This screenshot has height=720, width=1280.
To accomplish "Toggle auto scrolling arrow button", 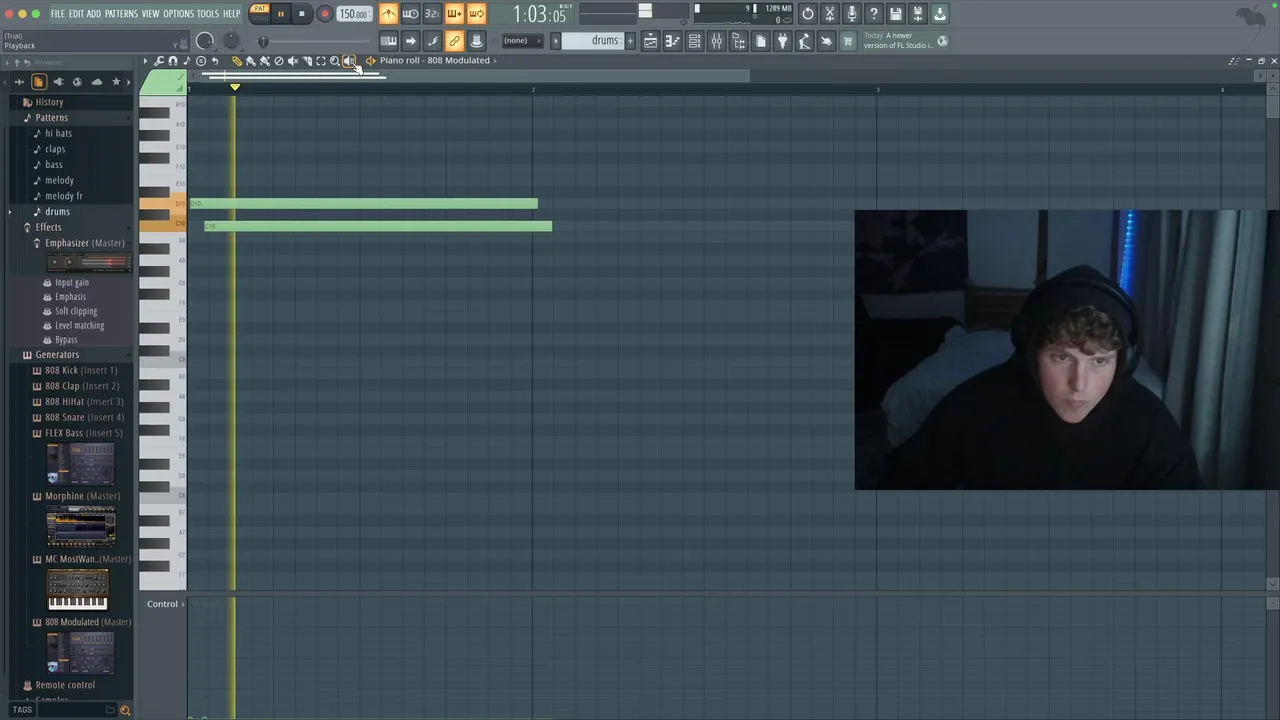I will [410, 41].
